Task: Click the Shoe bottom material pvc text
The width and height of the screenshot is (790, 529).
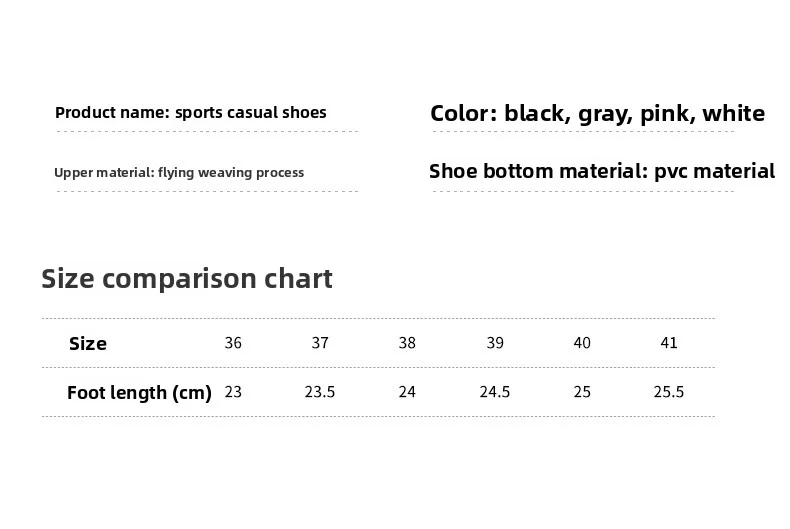Action: coord(601,171)
